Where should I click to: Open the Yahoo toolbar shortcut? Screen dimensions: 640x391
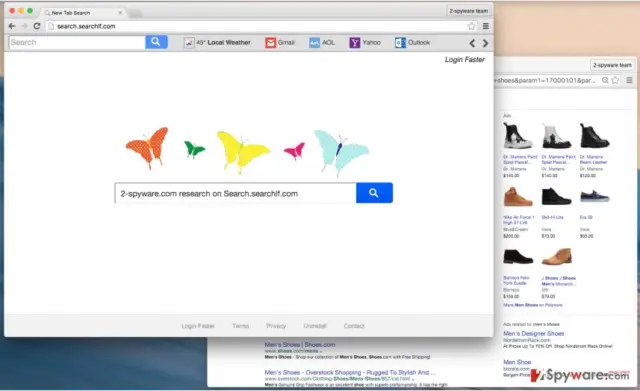pos(365,42)
